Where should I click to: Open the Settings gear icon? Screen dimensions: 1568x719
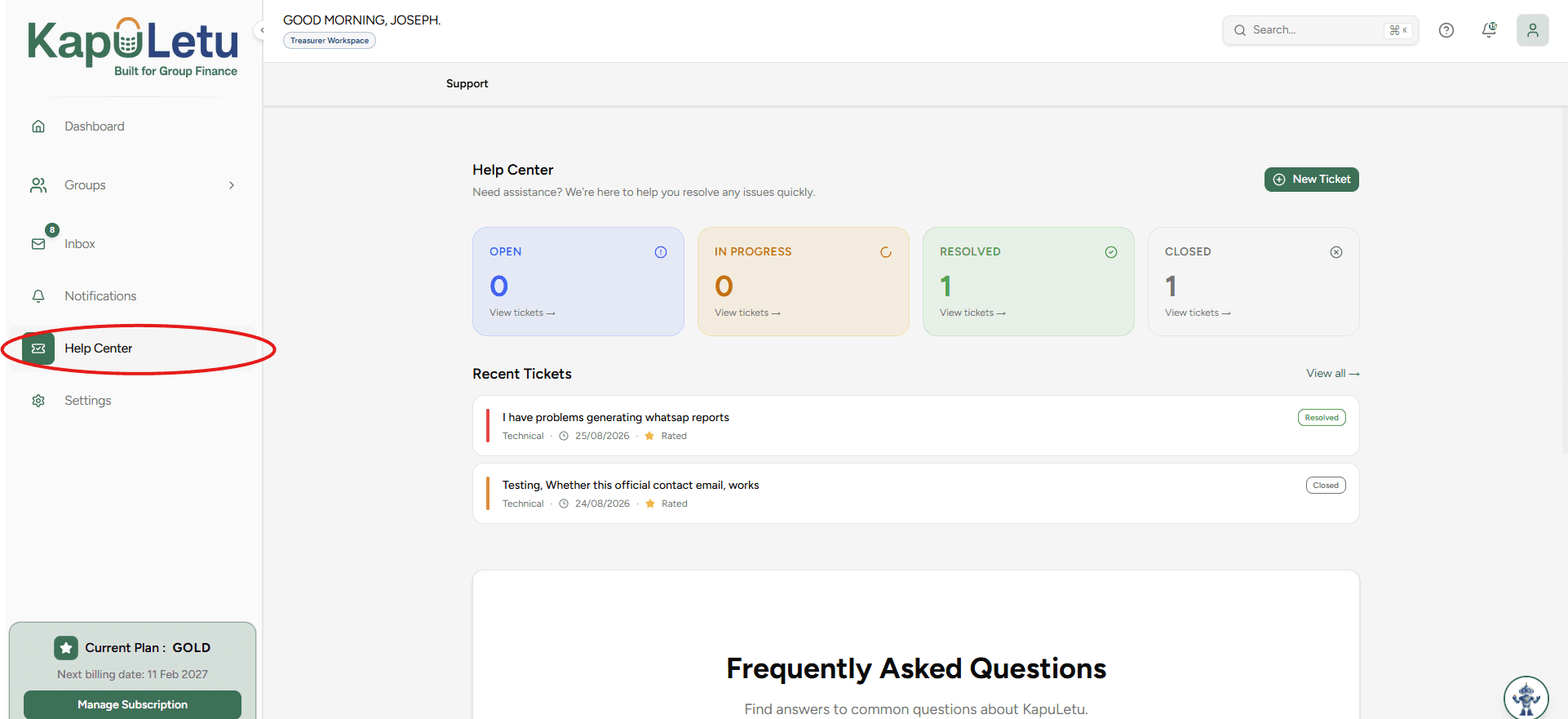tap(38, 401)
